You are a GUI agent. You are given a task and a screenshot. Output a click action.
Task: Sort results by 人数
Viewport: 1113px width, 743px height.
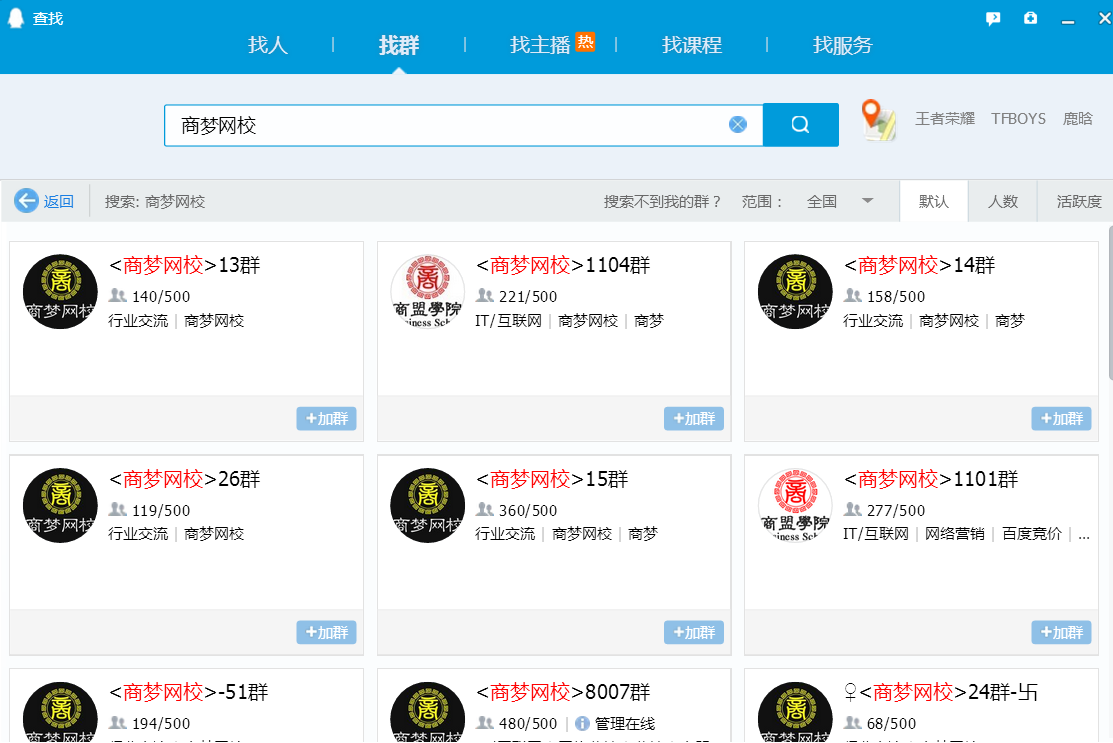pyautogui.click(x=1003, y=202)
